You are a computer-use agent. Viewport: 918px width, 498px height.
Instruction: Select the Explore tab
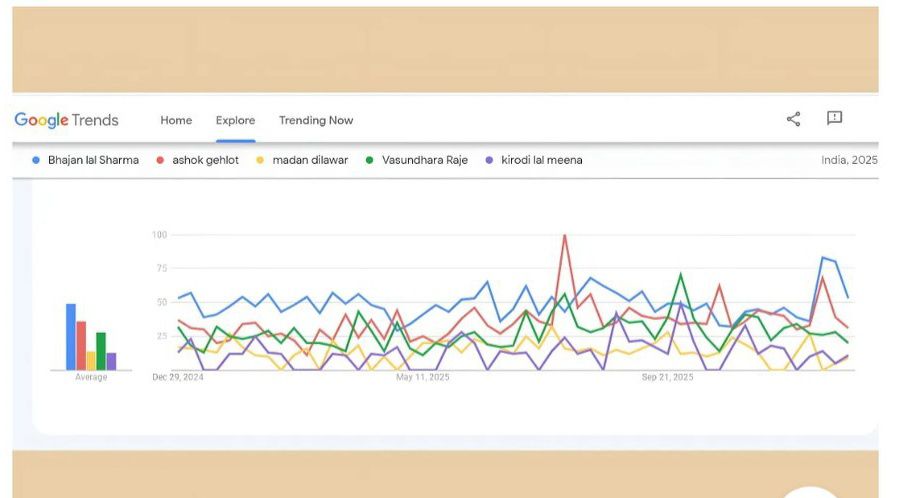click(235, 120)
